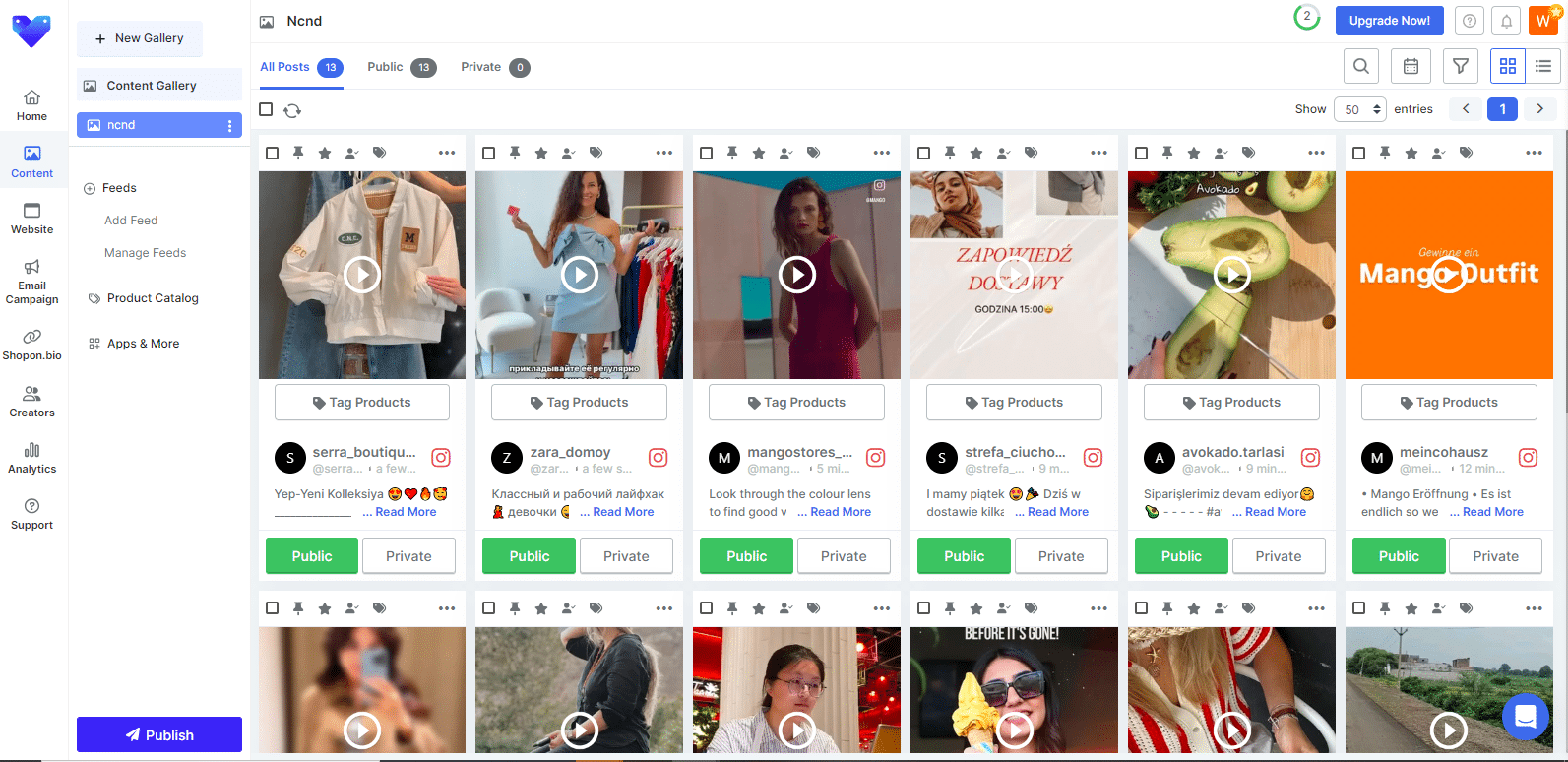Play the Mango Outfit video thumbnail
The width and height of the screenshot is (1568, 762).
pos(1448,275)
